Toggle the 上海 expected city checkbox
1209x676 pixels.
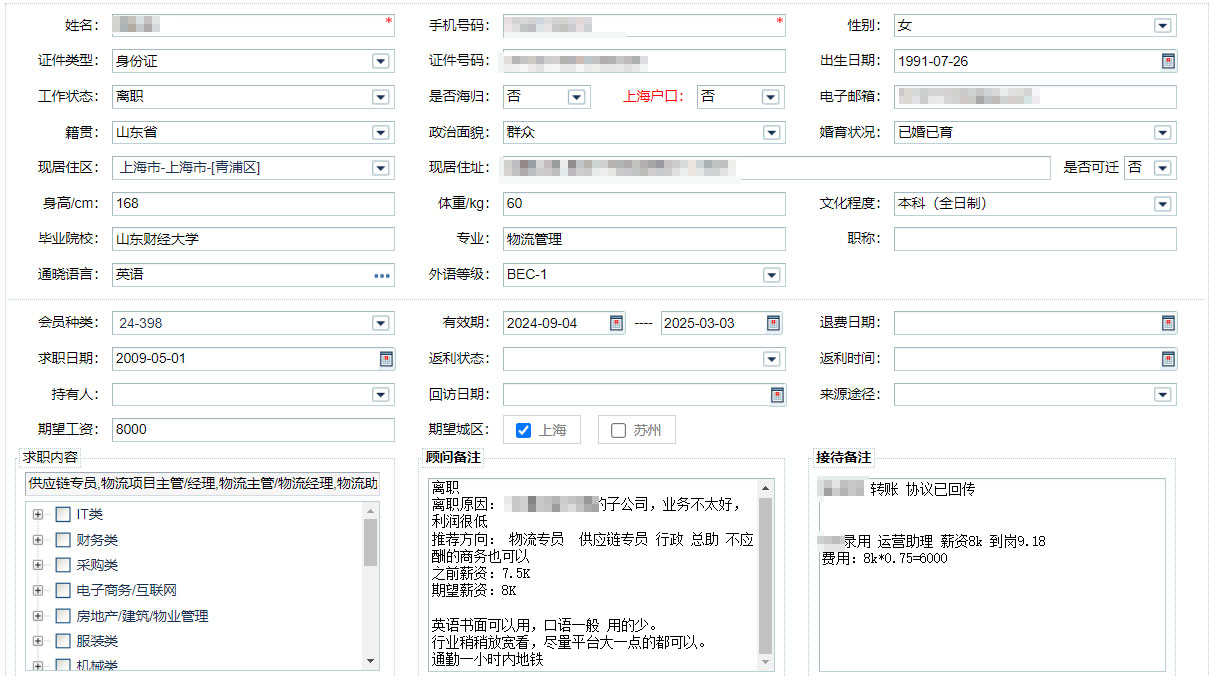click(x=523, y=430)
